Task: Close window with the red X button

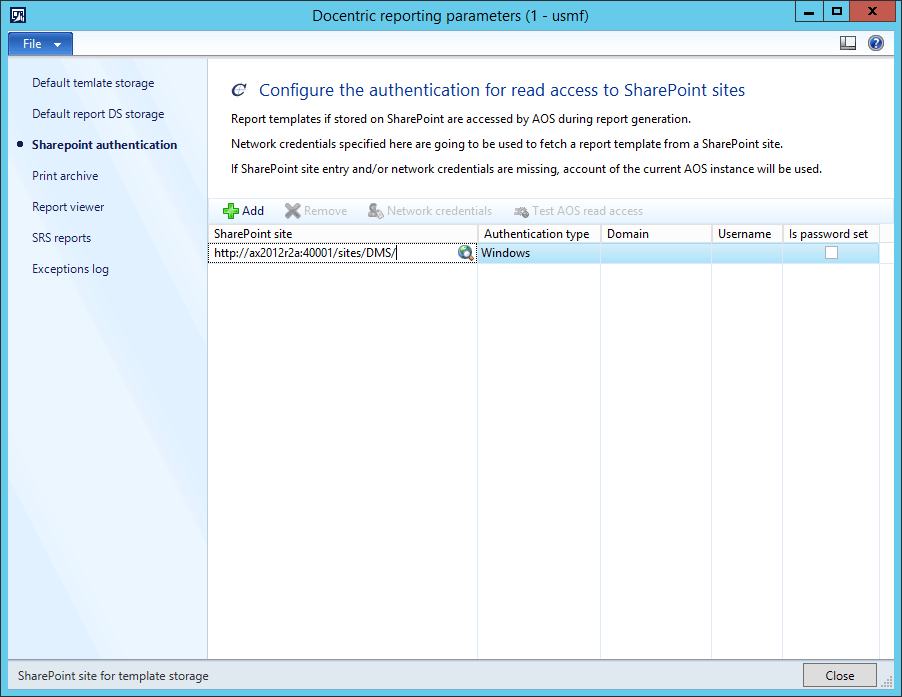Action: pyautogui.click(x=872, y=12)
